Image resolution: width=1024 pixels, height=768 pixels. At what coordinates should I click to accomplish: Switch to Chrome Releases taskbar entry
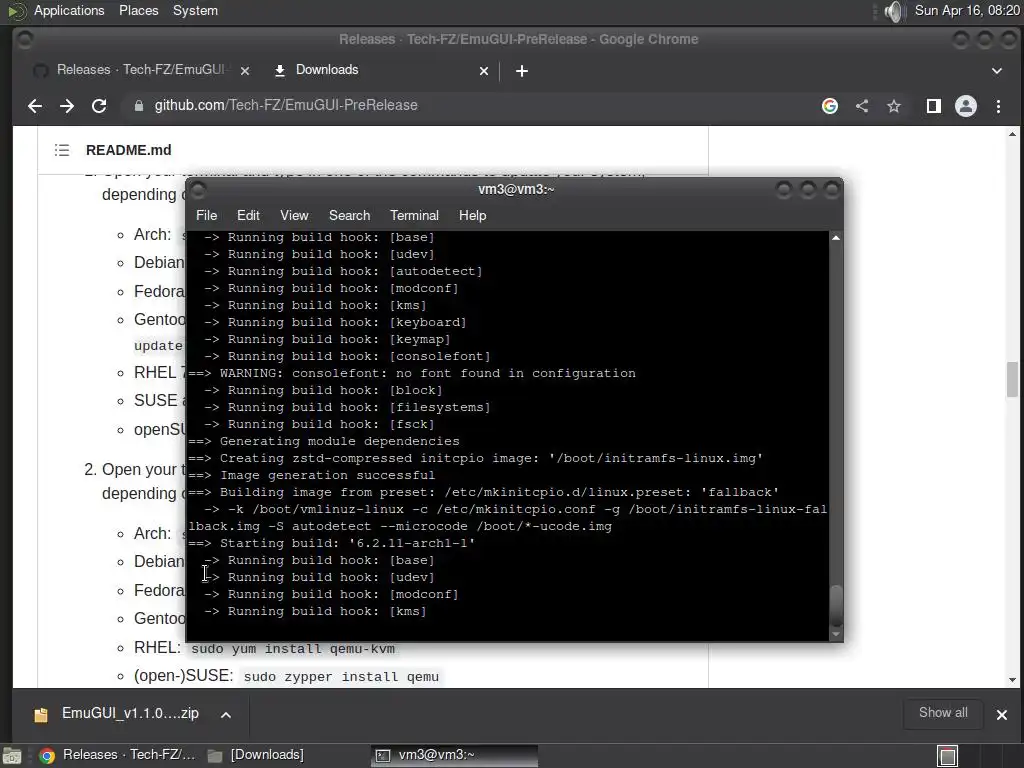(x=118, y=755)
